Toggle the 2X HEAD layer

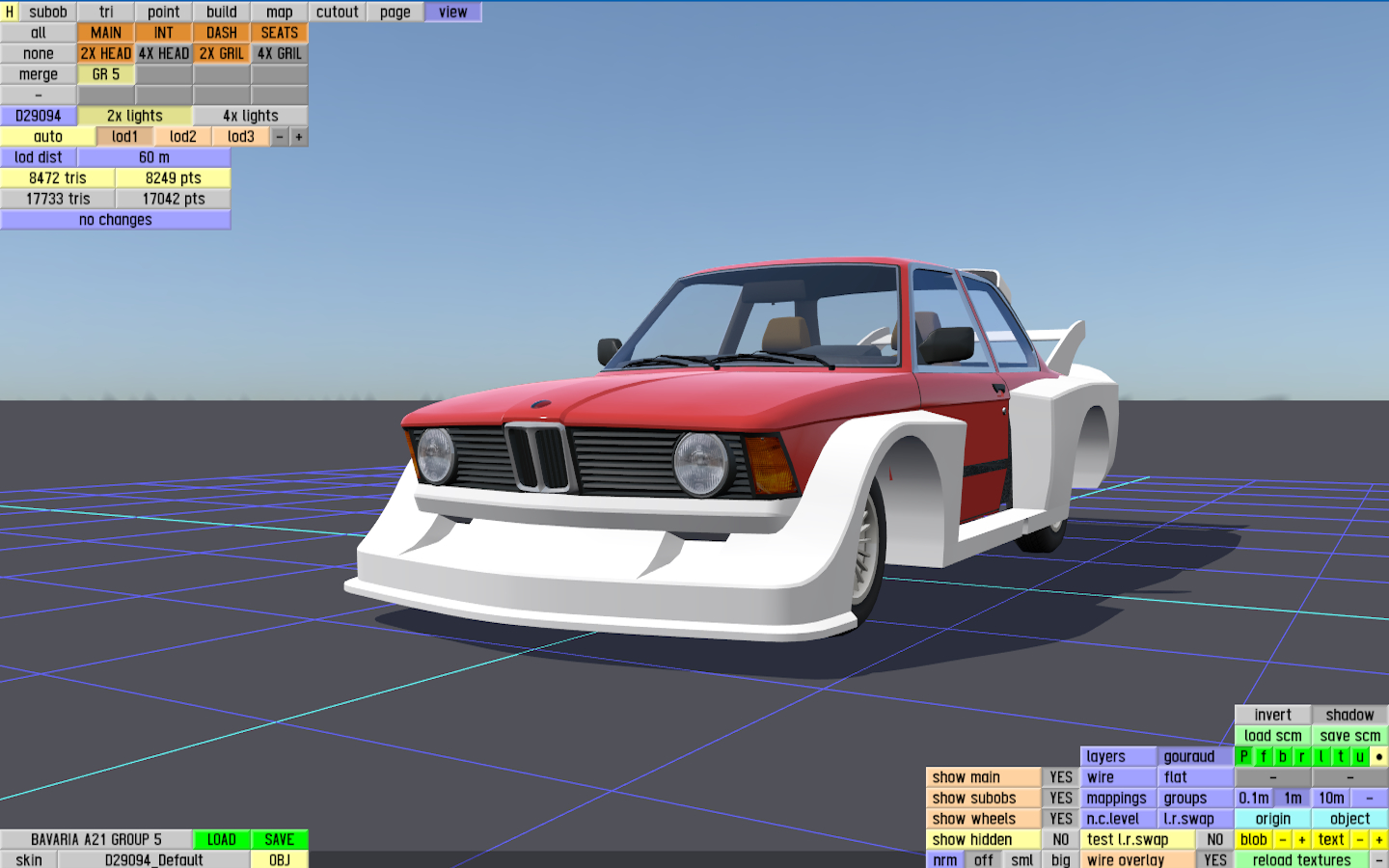click(x=106, y=54)
